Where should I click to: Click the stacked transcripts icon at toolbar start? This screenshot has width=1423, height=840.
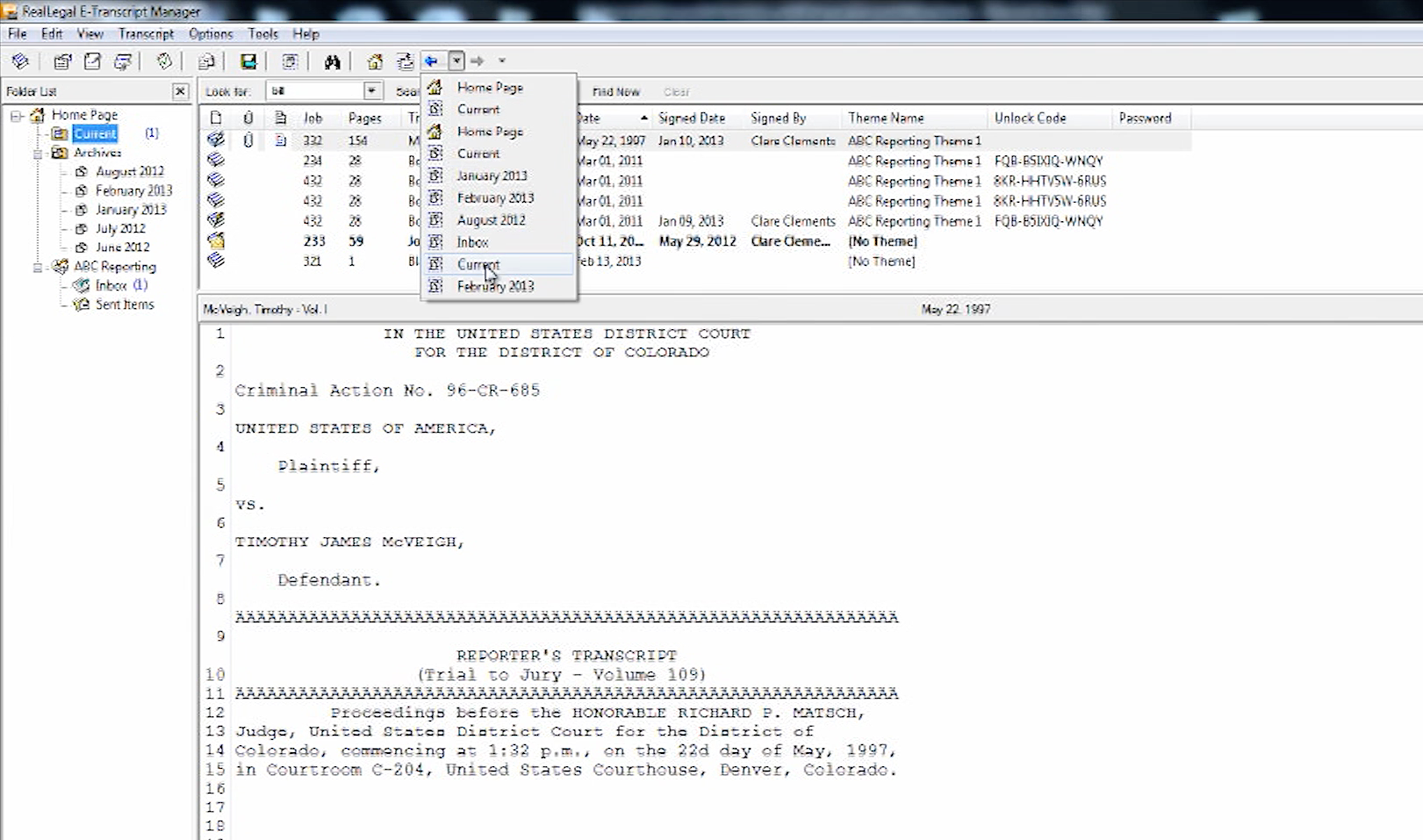pos(20,61)
